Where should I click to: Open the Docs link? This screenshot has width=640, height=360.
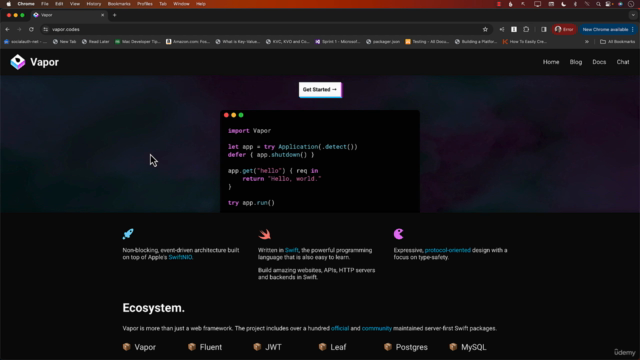click(x=599, y=62)
